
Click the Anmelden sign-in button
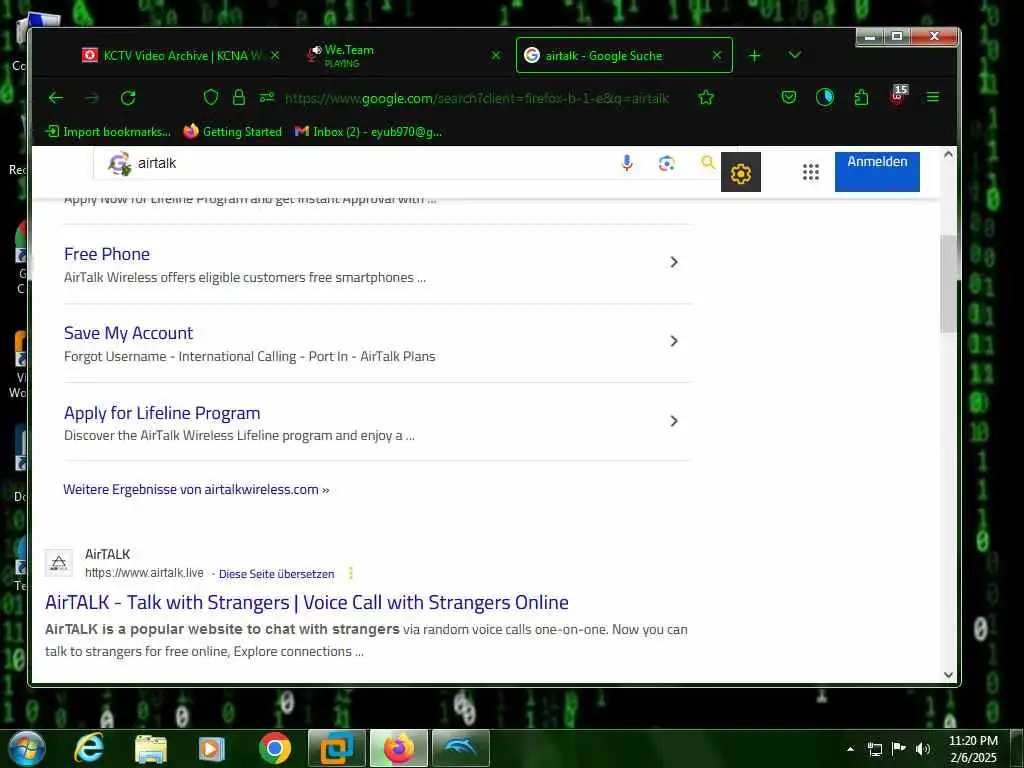click(x=877, y=171)
